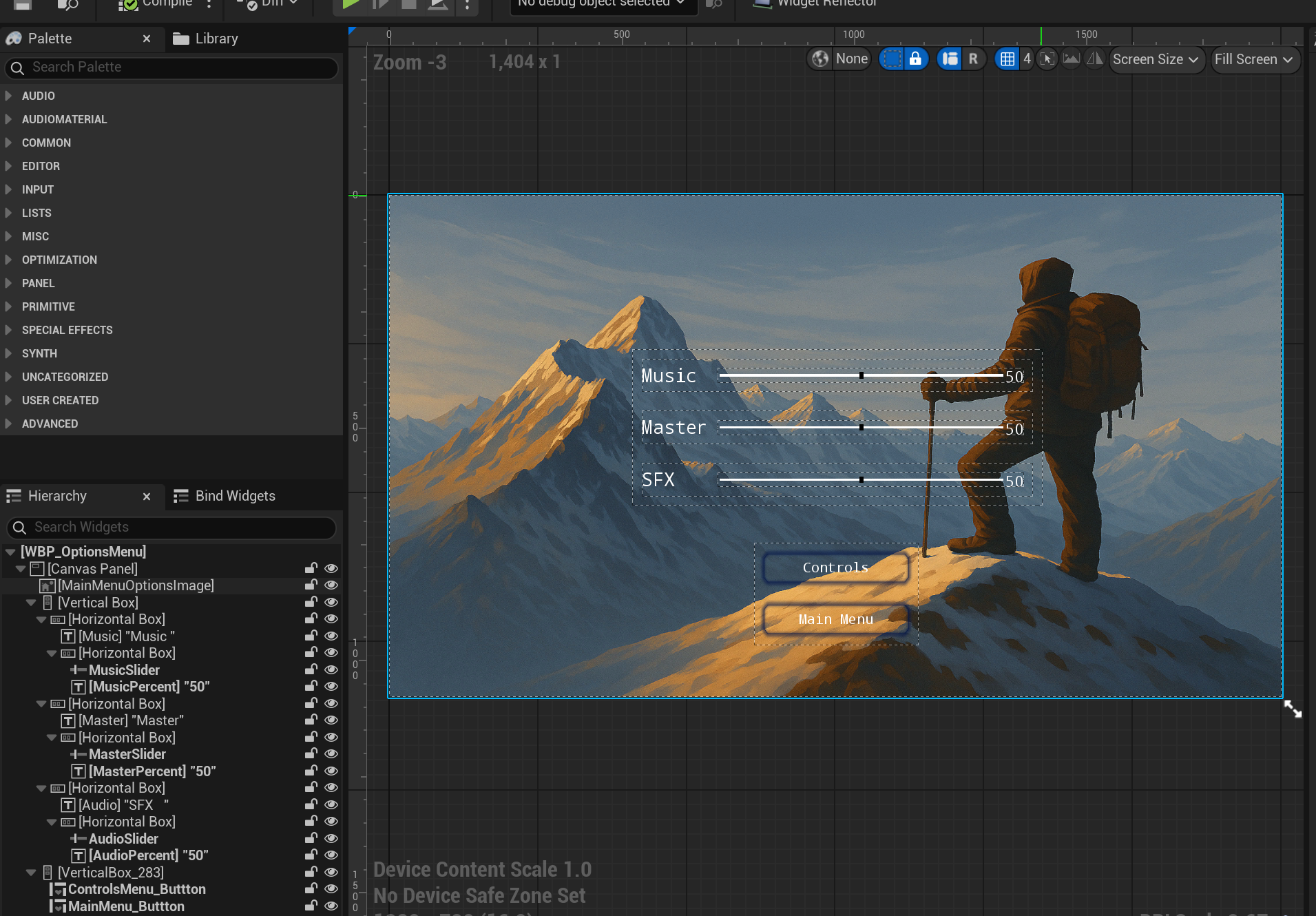Hide MainMenuOptionsImage using its eye icon
This screenshot has height=916, width=1316.
tap(331, 585)
